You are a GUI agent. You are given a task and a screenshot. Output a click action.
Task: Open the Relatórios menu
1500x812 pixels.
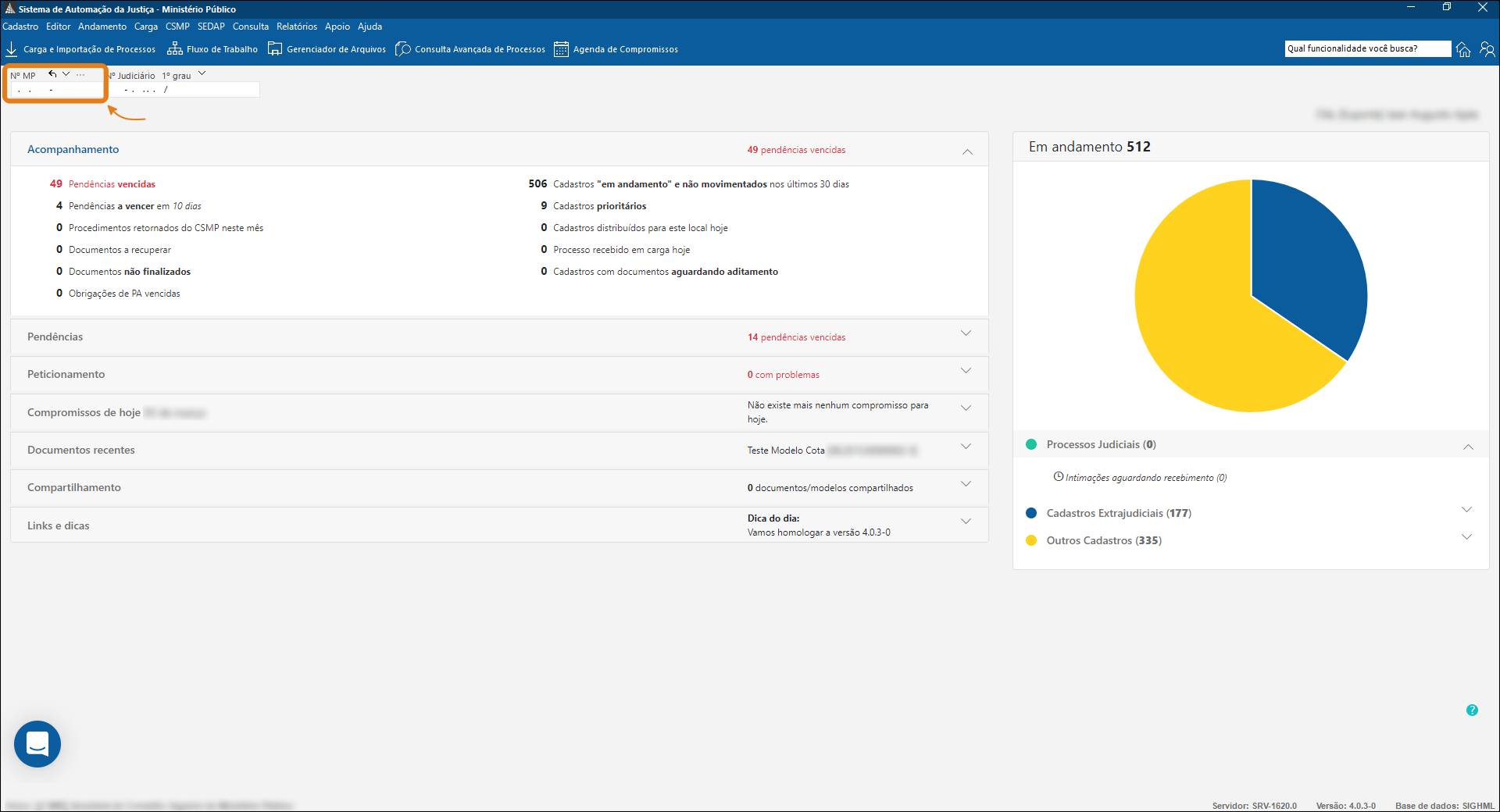point(297,27)
